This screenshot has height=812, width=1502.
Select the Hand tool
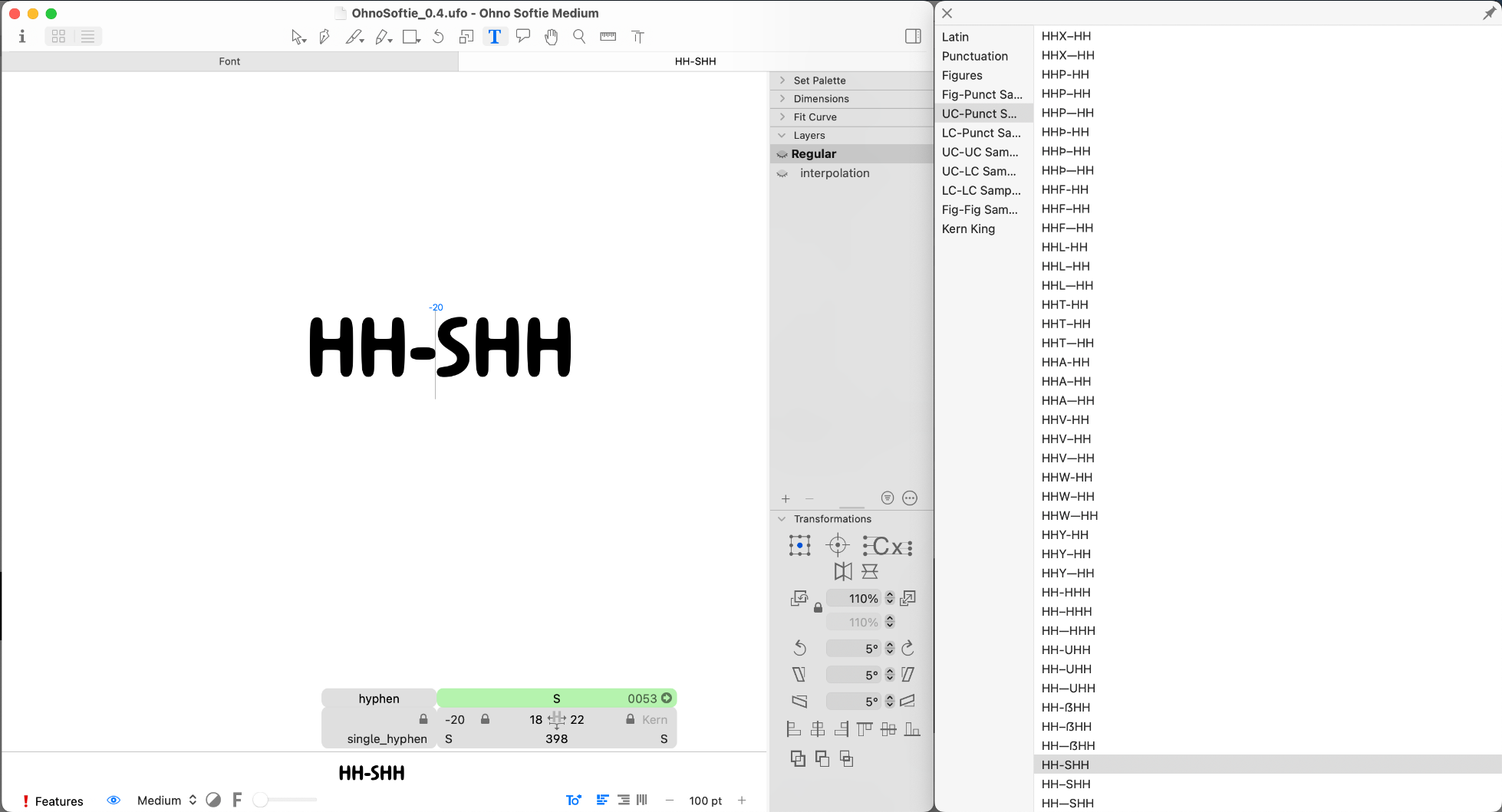pos(551,37)
